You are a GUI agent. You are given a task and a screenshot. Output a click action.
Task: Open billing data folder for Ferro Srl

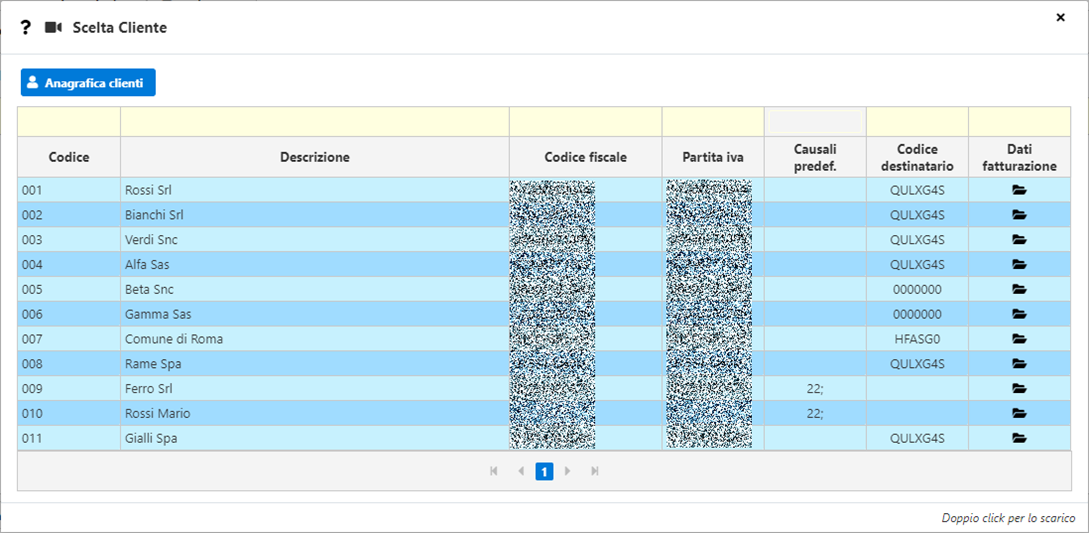click(x=1019, y=388)
